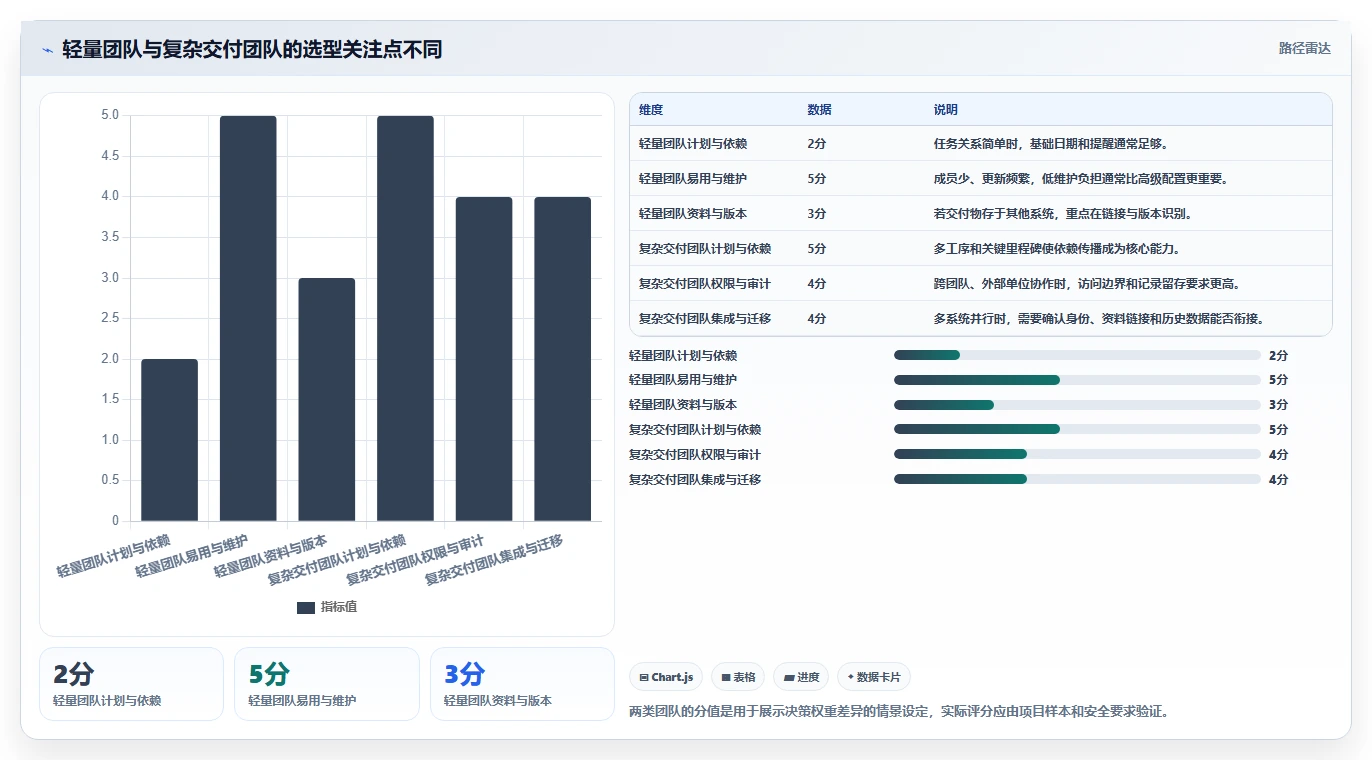Screen dimensions: 1372x760
Task: Click the 复杂交付团队集成与迁移 label in the progress list
Action: pyautogui.click(x=695, y=480)
